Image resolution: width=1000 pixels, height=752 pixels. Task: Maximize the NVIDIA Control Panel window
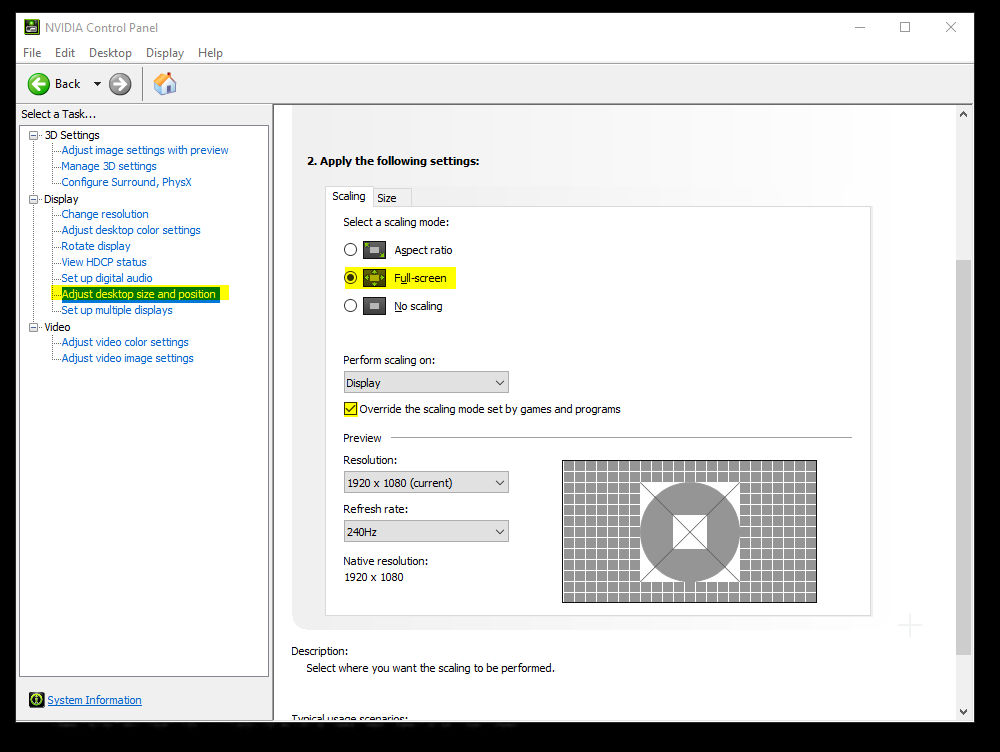(x=905, y=27)
